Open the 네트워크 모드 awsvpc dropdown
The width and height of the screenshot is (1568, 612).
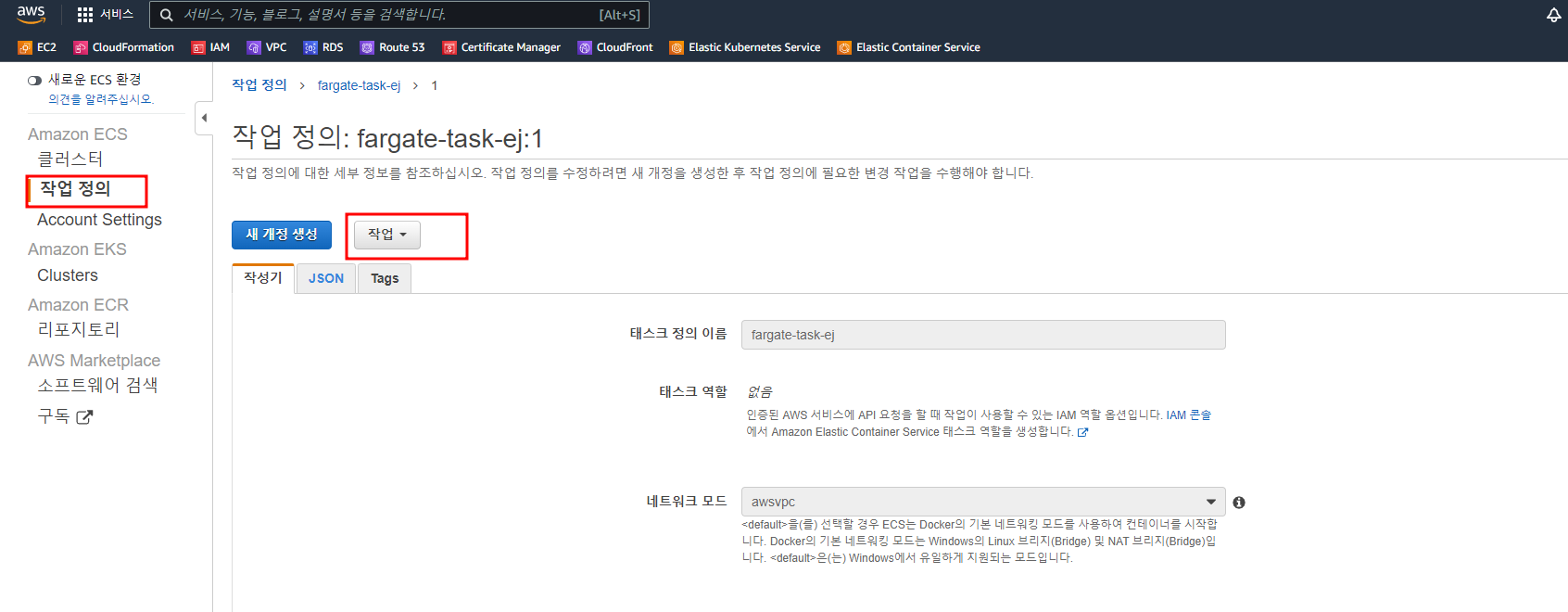[x=983, y=502]
